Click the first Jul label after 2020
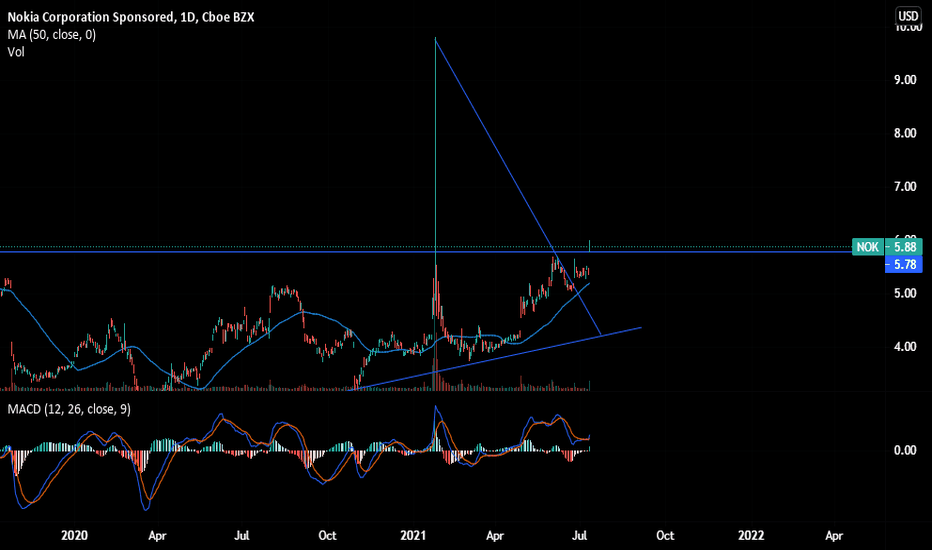Viewport: 932px width, 550px height. (241, 536)
